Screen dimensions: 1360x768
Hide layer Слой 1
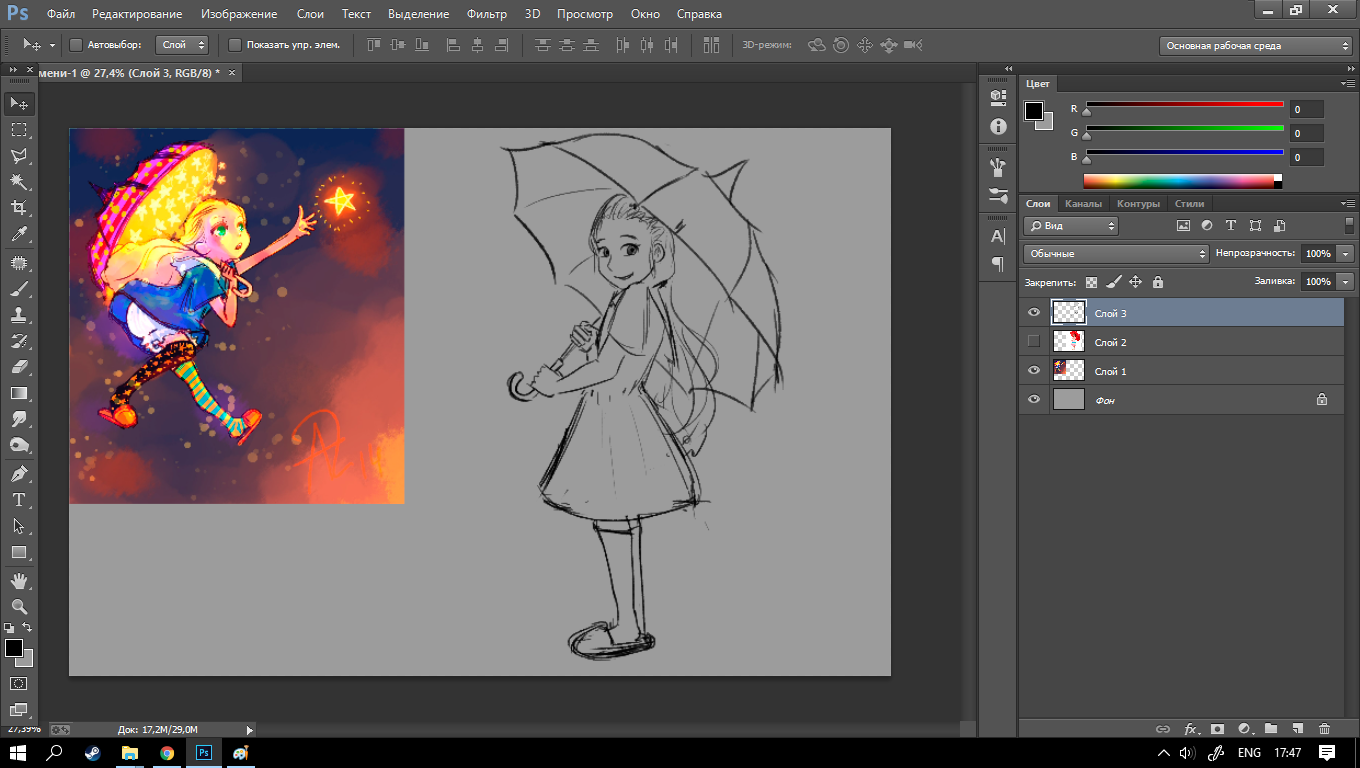(x=1034, y=371)
